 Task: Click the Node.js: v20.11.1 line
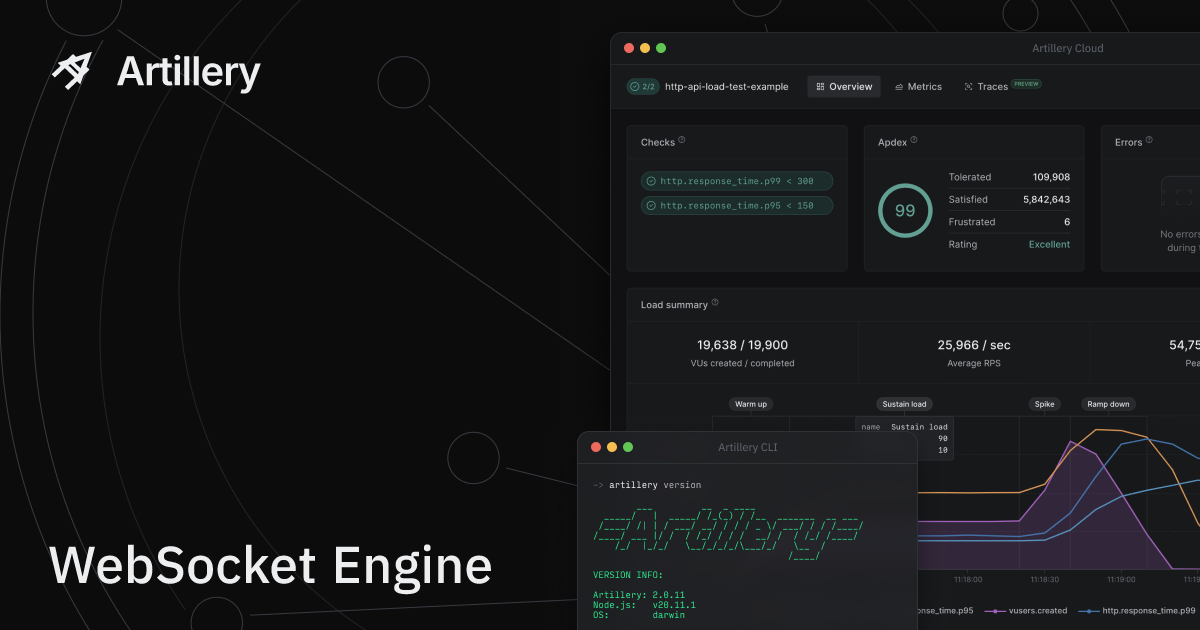tap(644, 605)
